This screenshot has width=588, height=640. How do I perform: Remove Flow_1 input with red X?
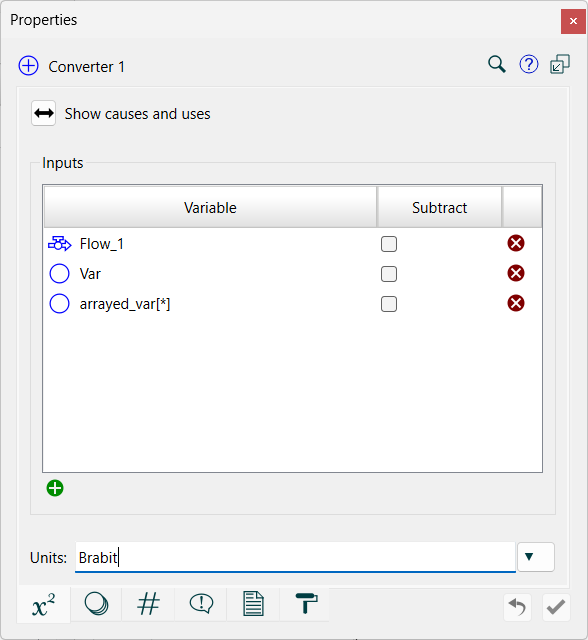point(516,243)
